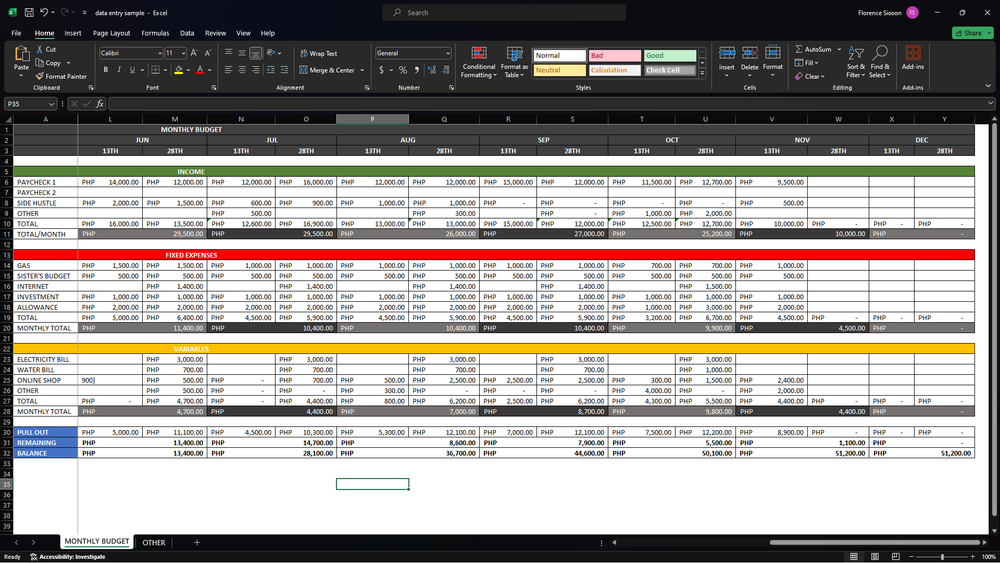The width and height of the screenshot is (1000, 563).
Task: Click the Insert cells icon
Action: tap(726, 53)
